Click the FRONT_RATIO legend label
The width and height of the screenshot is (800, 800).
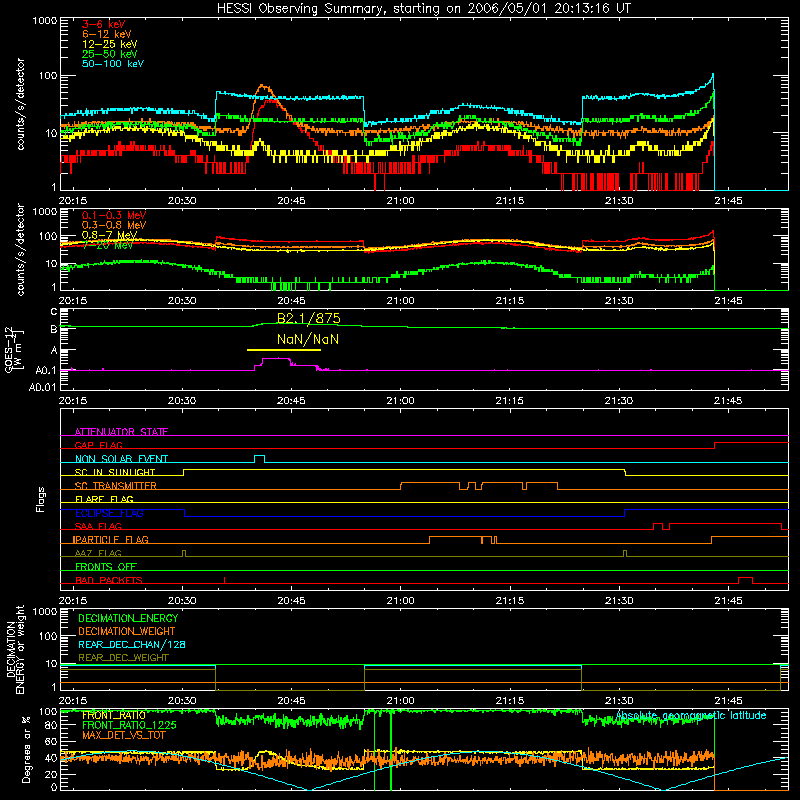coord(114,715)
